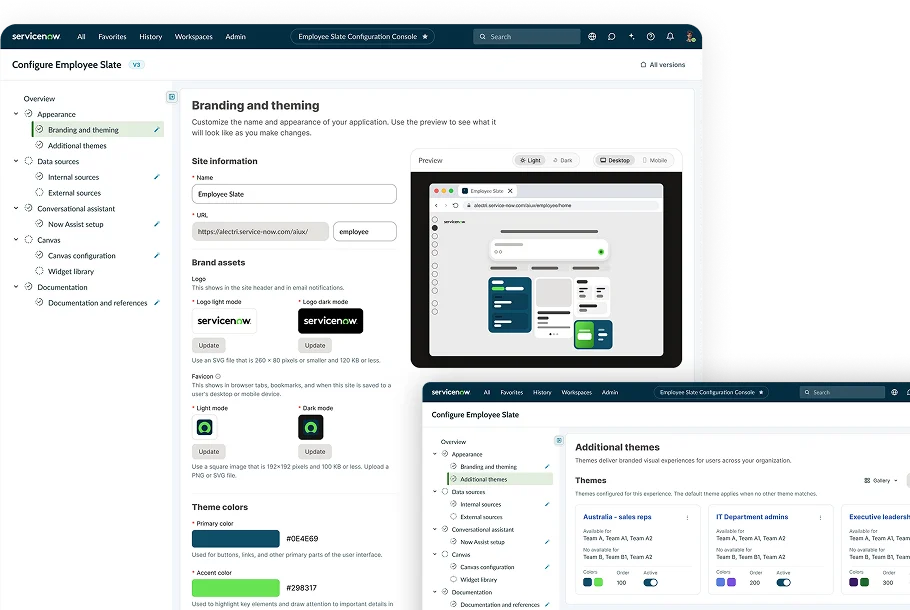Click the sparkle AI assist icon in the main header
910x610 pixels.
click(x=631, y=36)
